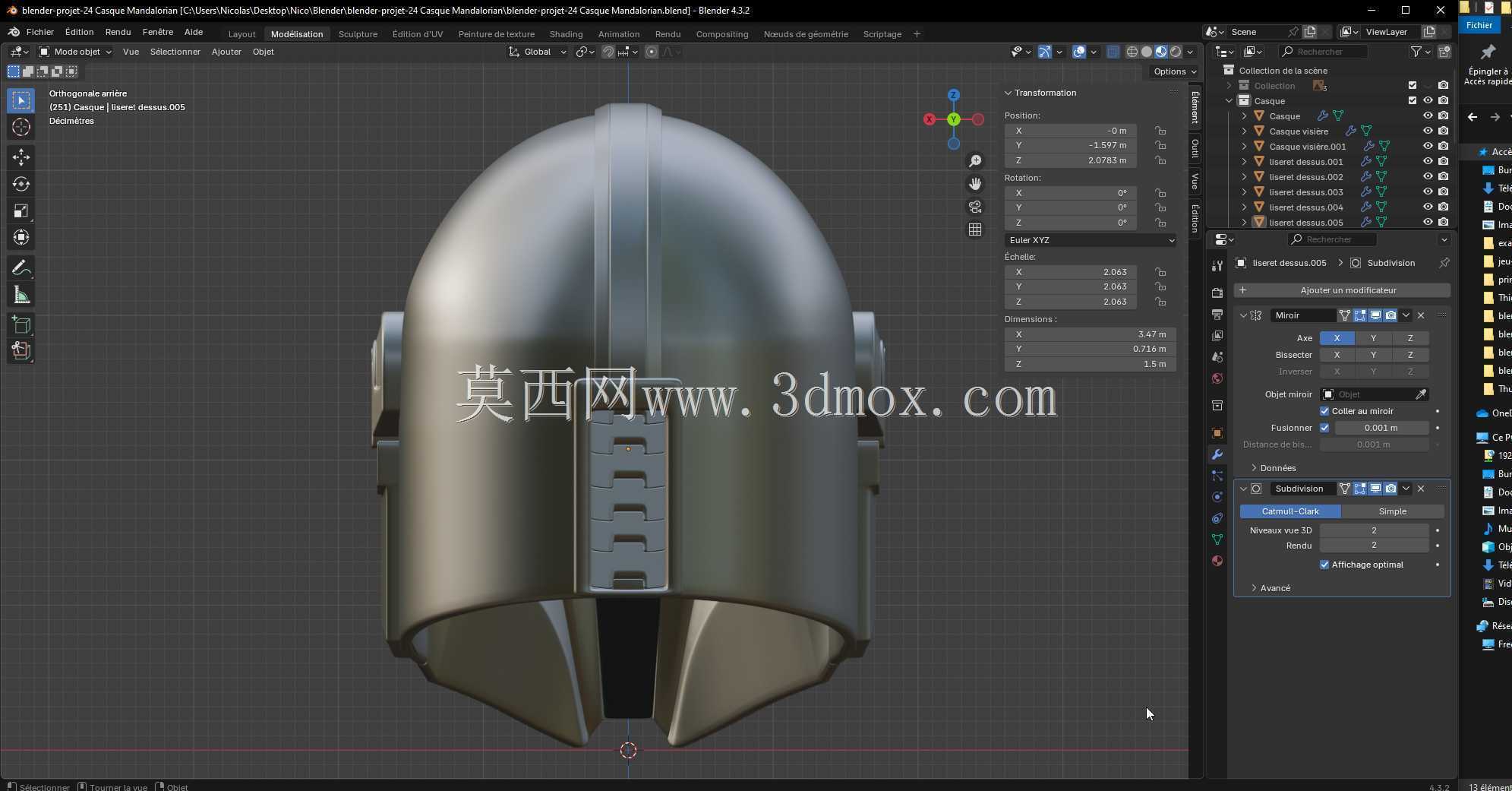Open the Material properties tab
Viewport: 1512px width, 791px height.
(x=1217, y=561)
